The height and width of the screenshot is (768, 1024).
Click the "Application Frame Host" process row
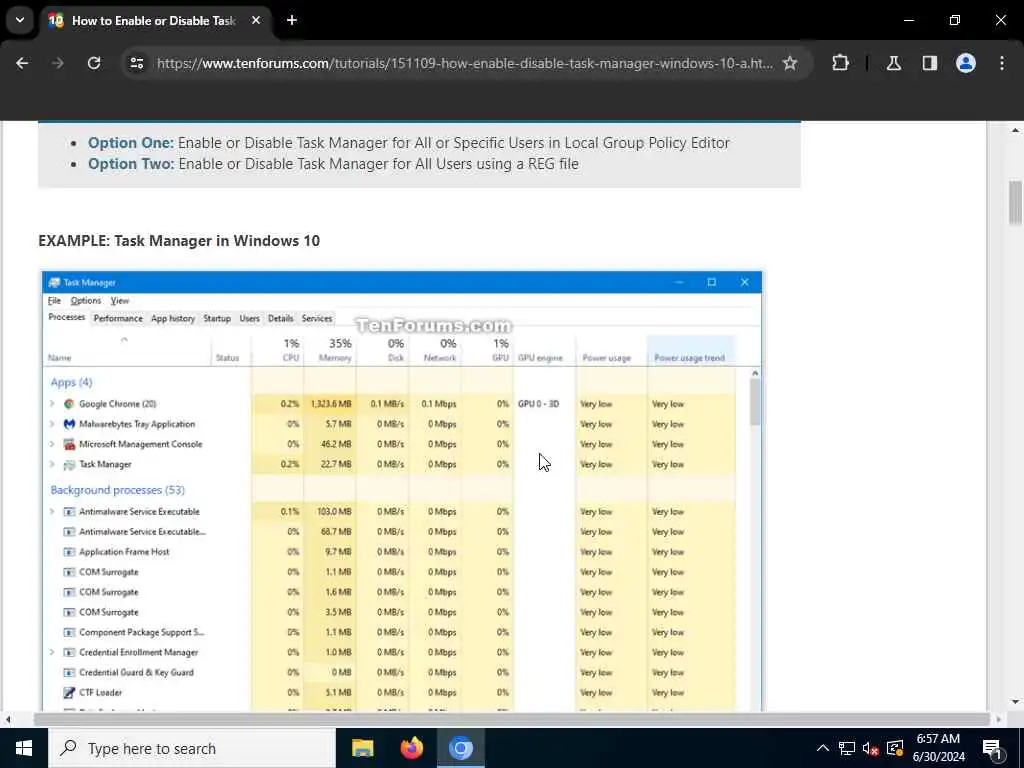point(389,552)
